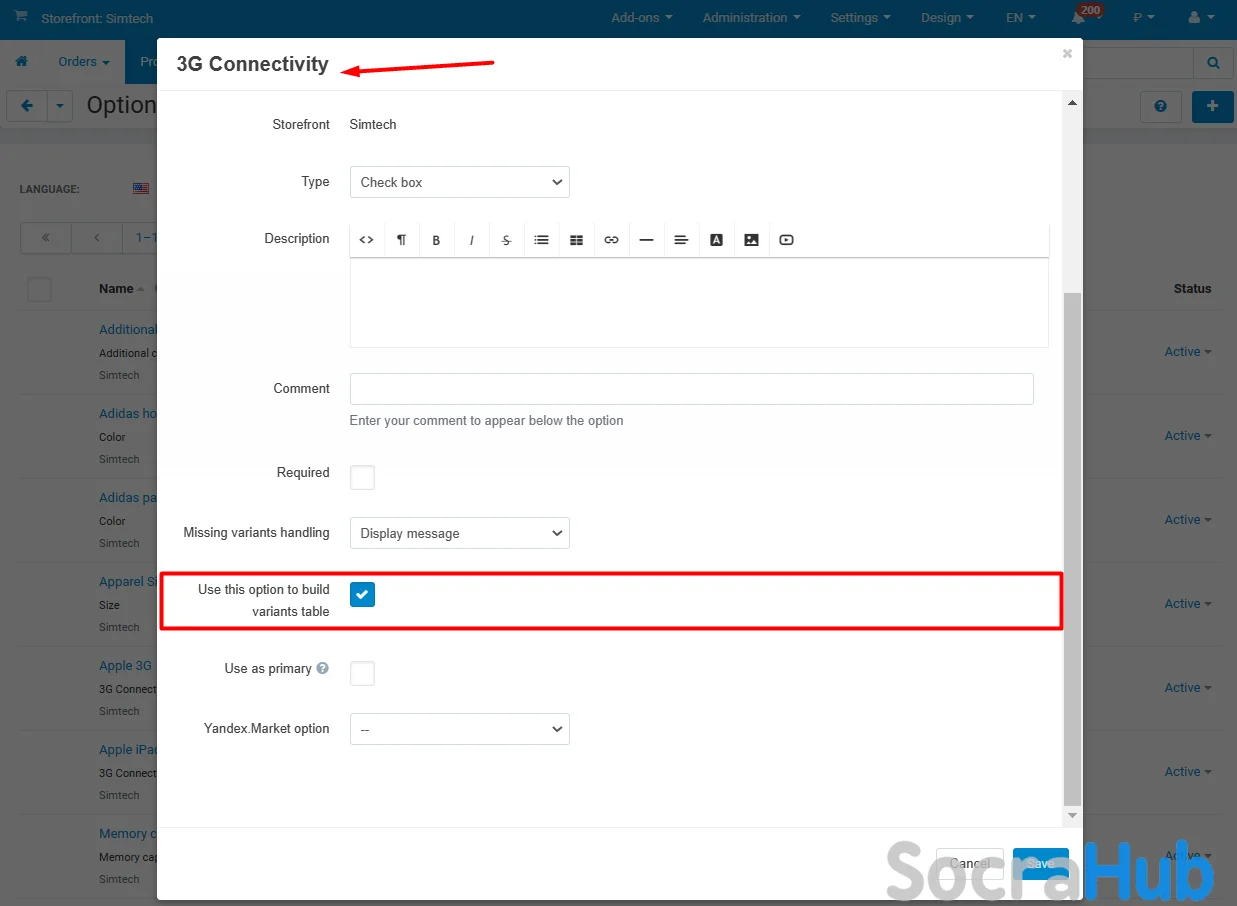Insert a link in description editor
The image size is (1237, 906).
(611, 240)
